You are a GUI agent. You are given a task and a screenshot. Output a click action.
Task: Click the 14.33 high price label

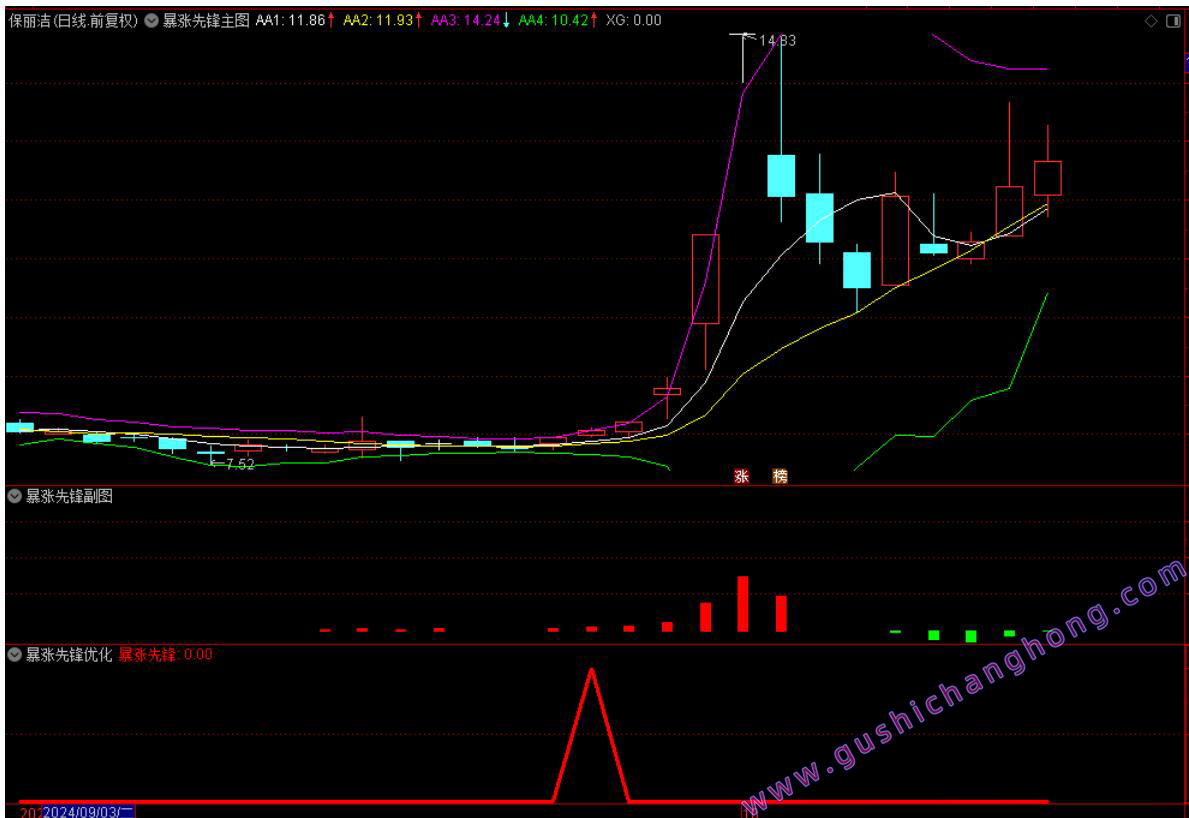[x=777, y=41]
